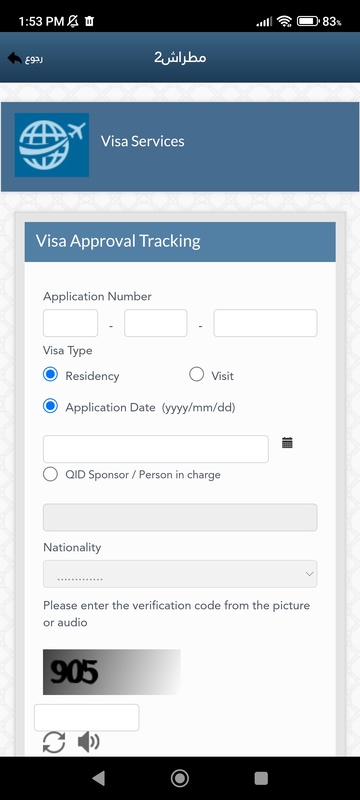
Task: Choose Application Date search option
Action: [x=50, y=407]
